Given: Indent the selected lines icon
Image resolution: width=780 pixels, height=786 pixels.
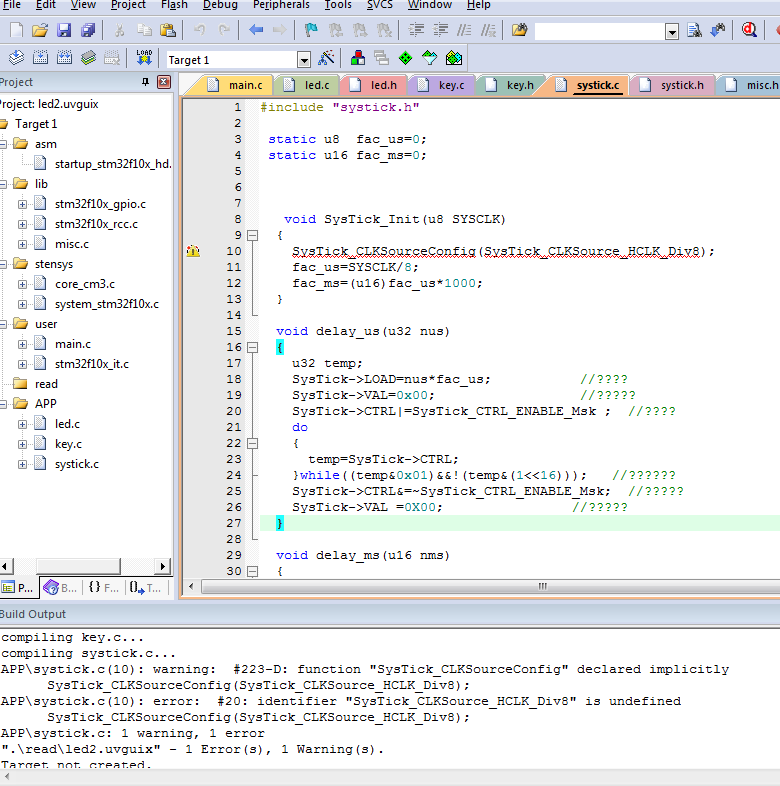Looking at the screenshot, I should [416, 30].
